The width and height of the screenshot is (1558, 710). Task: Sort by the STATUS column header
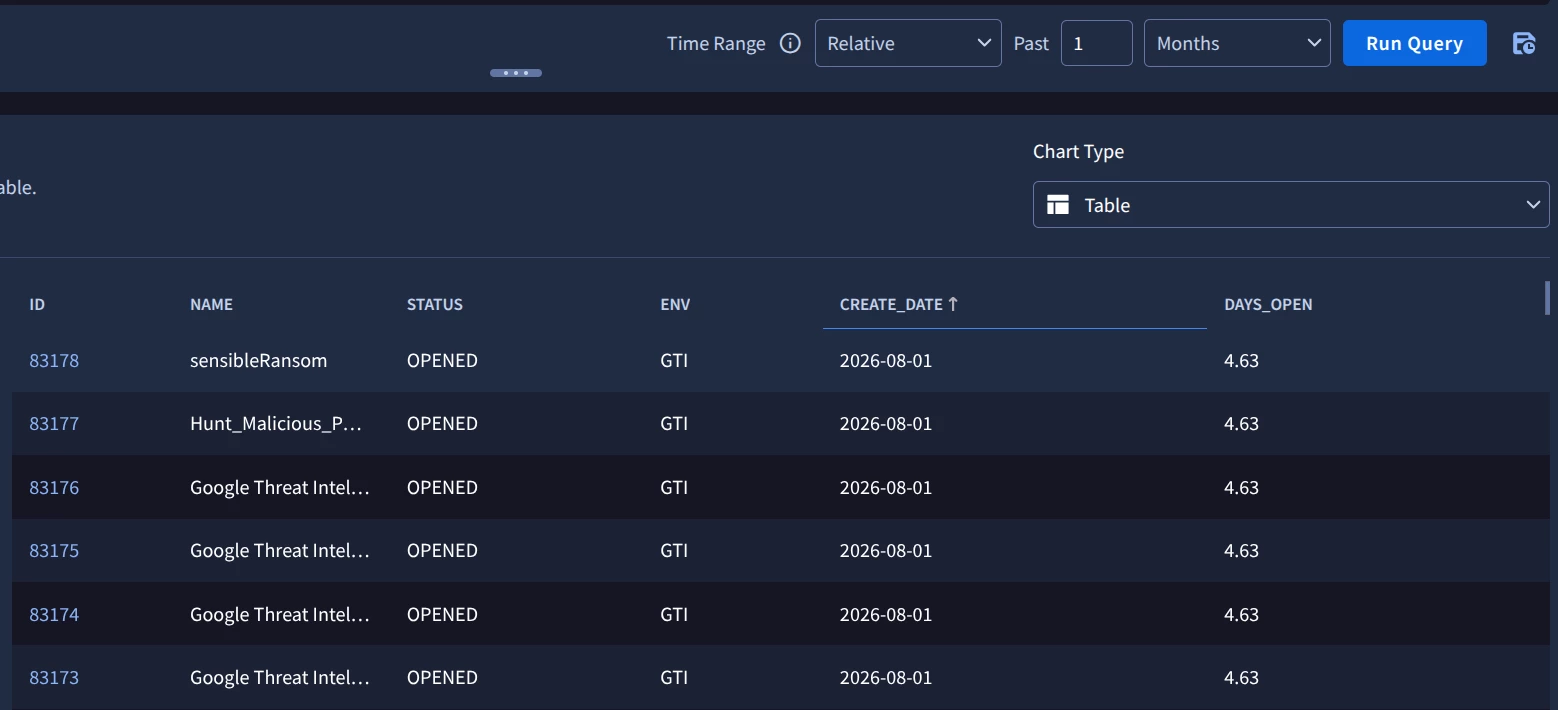(435, 304)
